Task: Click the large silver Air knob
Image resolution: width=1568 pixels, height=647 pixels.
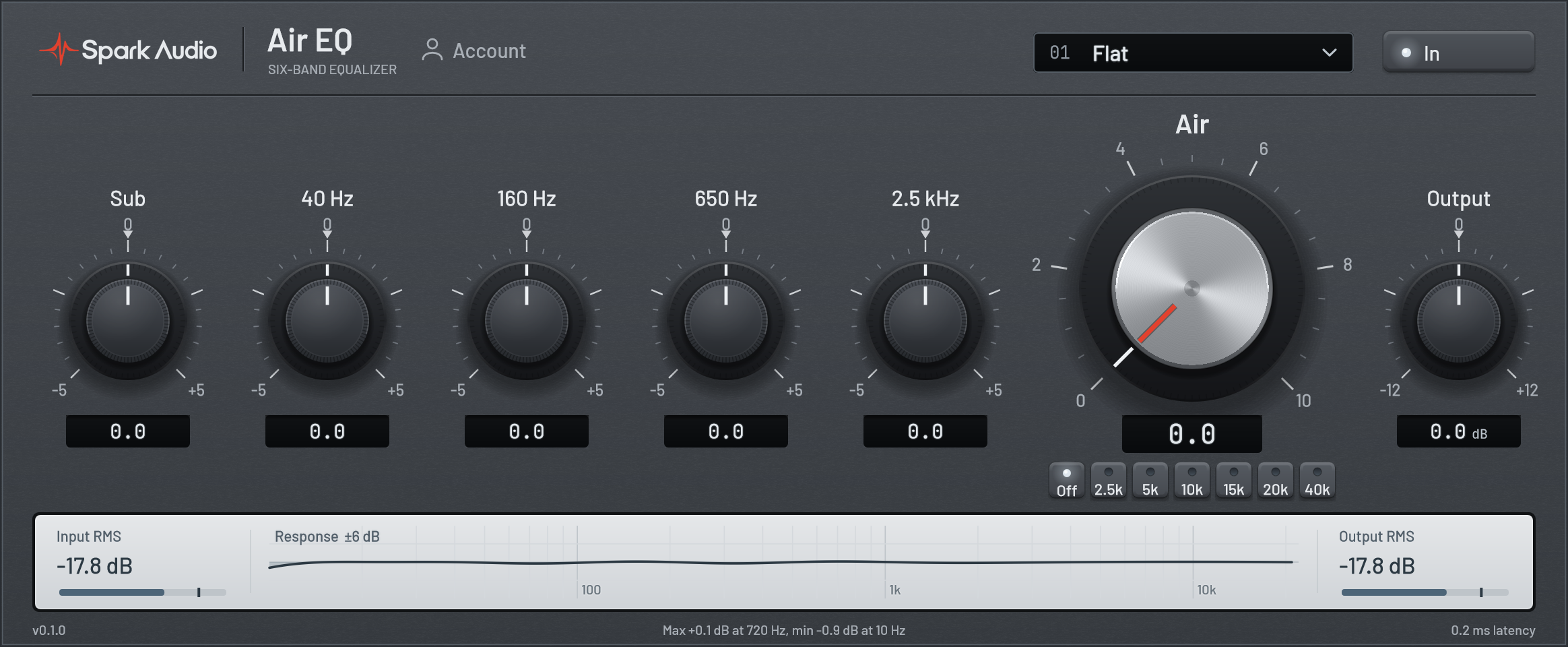Action: [1192, 288]
